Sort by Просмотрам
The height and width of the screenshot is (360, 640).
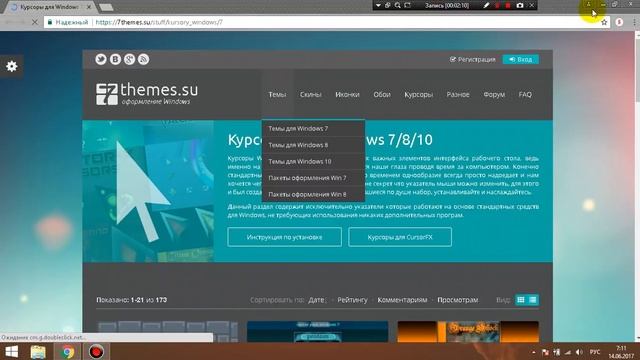[458, 300]
